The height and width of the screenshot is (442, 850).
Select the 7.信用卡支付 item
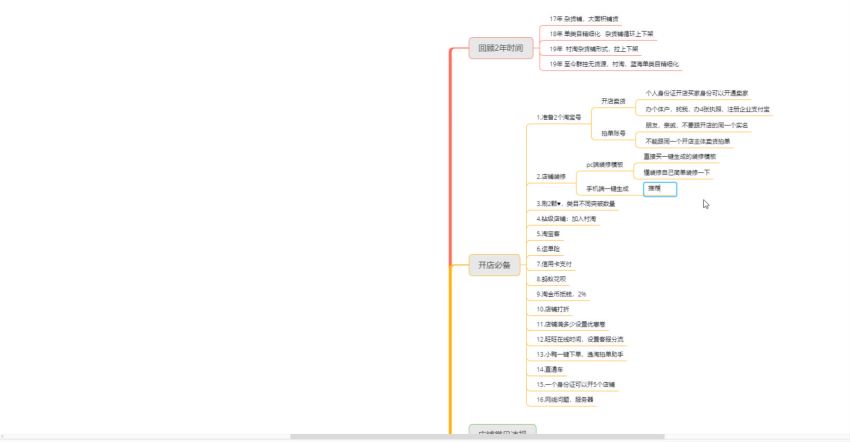555,264
